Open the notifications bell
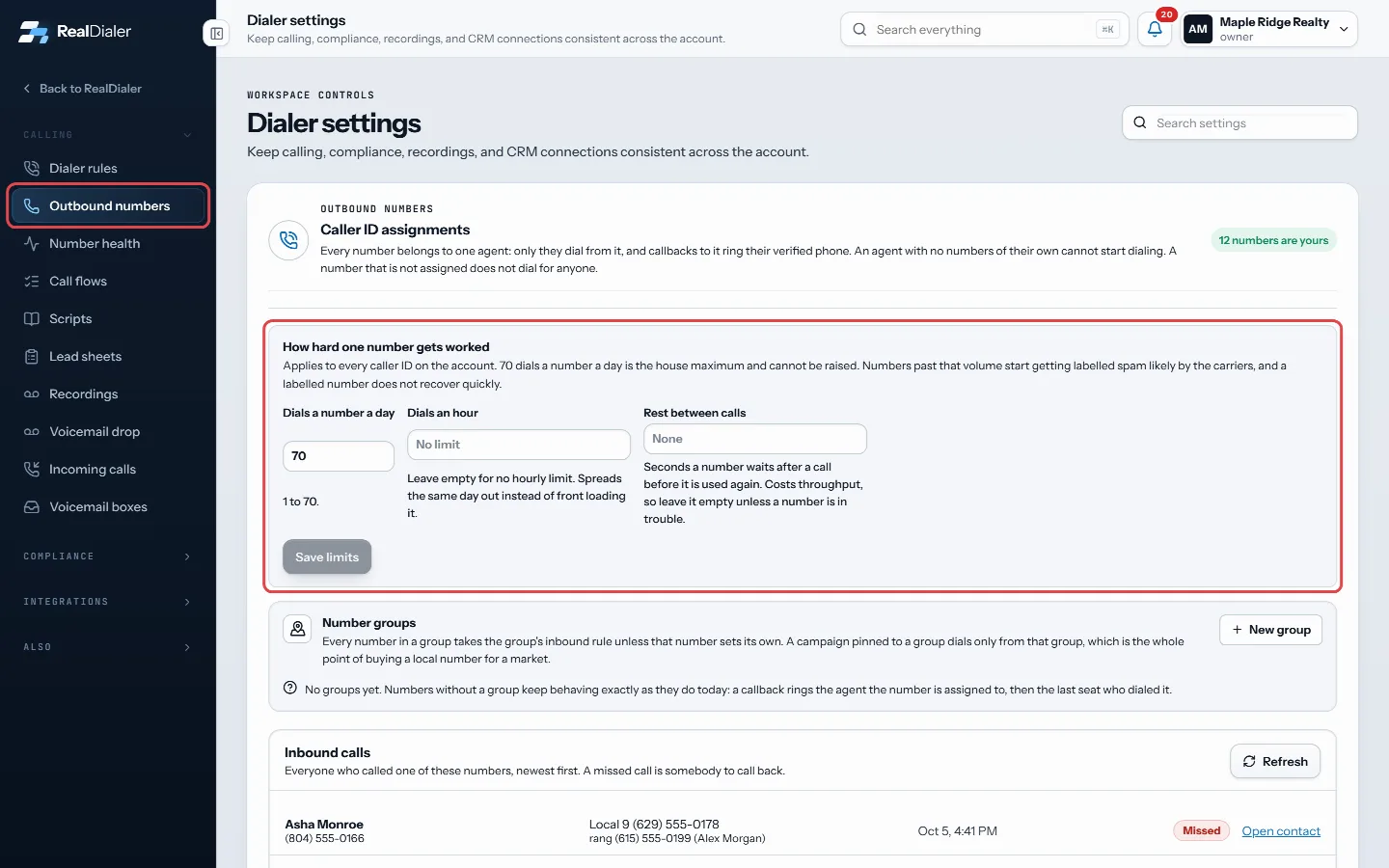Image resolution: width=1389 pixels, height=868 pixels. coord(1155,29)
